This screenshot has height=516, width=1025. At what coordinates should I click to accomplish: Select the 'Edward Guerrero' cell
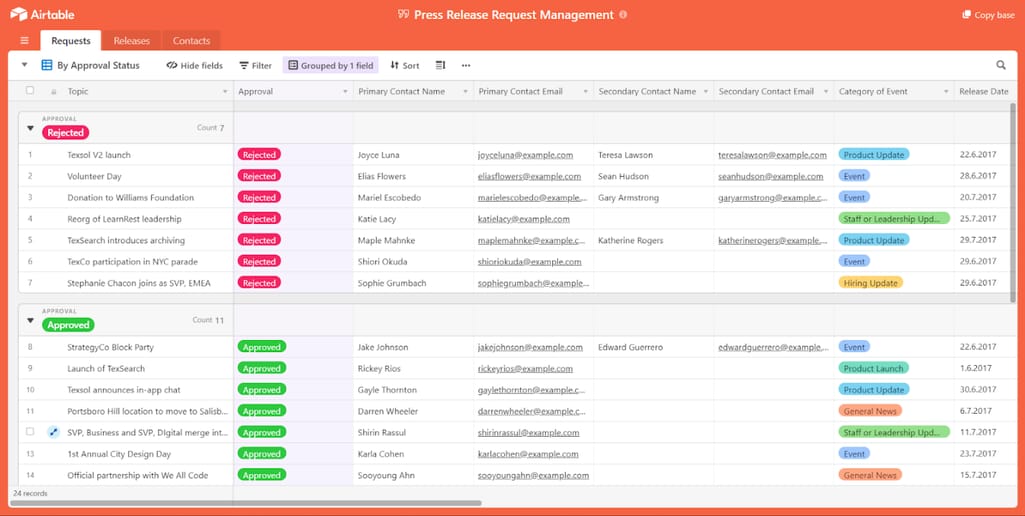pos(654,347)
